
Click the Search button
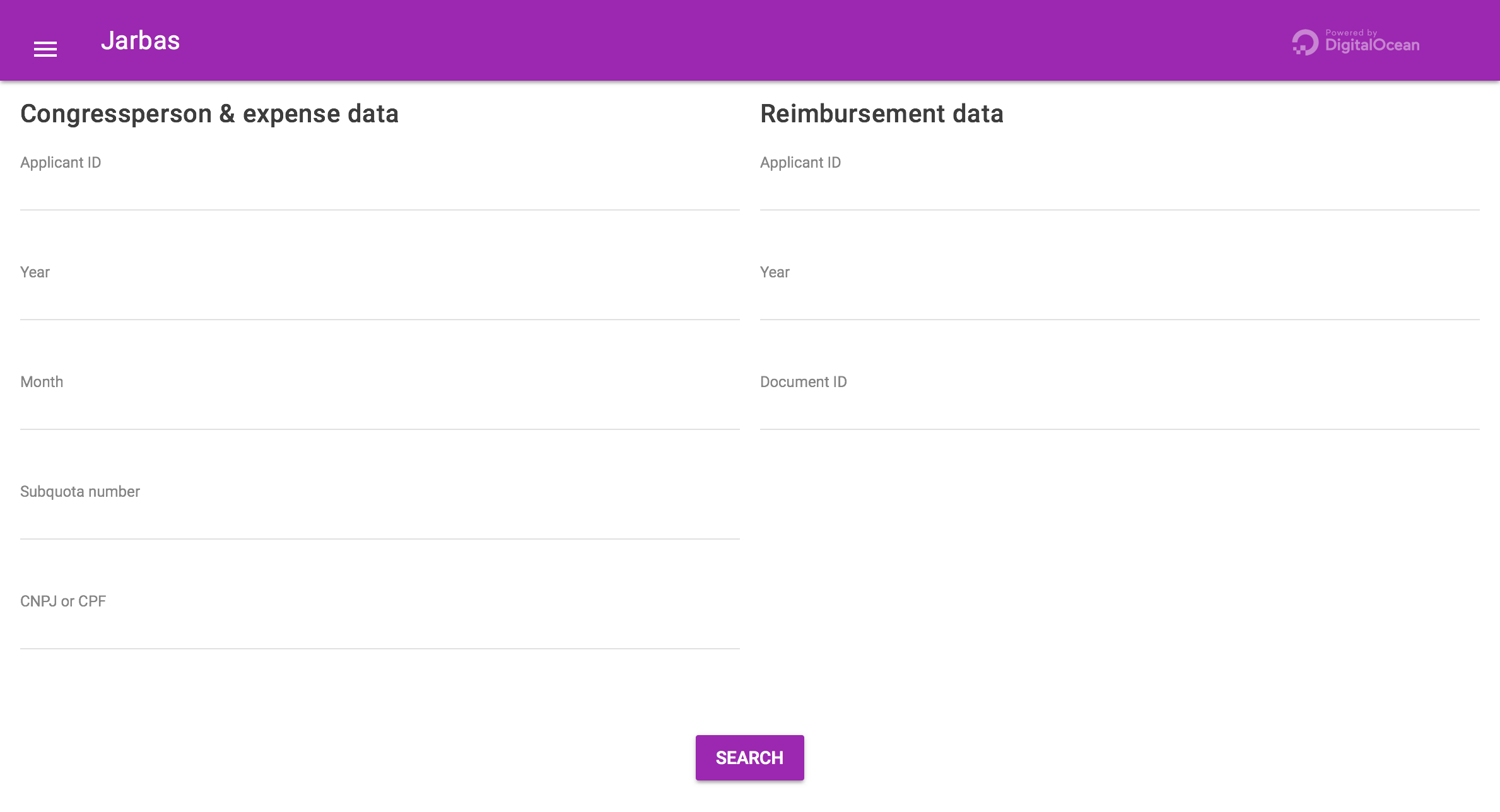tap(749, 757)
